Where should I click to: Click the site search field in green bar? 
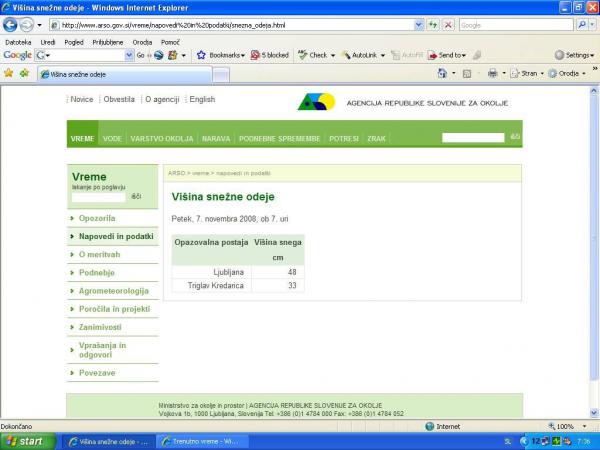[473, 138]
